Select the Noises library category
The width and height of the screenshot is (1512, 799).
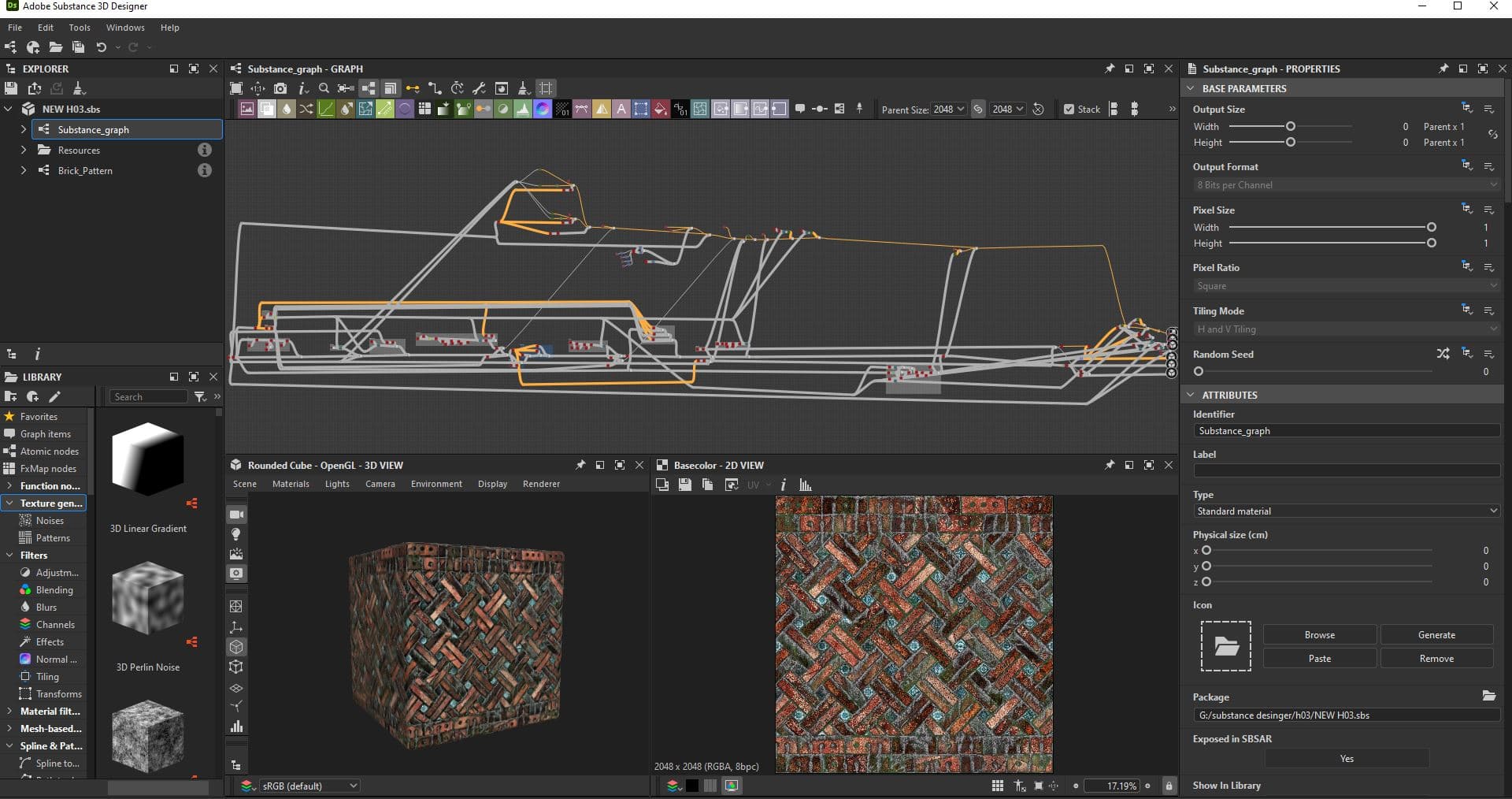tap(50, 521)
